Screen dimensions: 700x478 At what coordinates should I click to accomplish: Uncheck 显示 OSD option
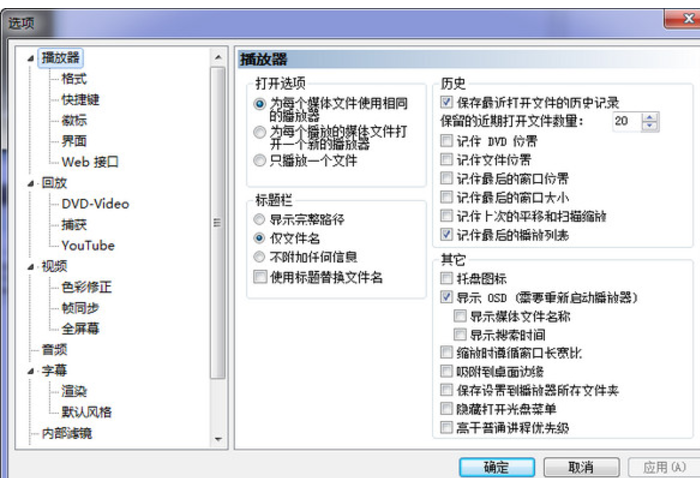447,297
